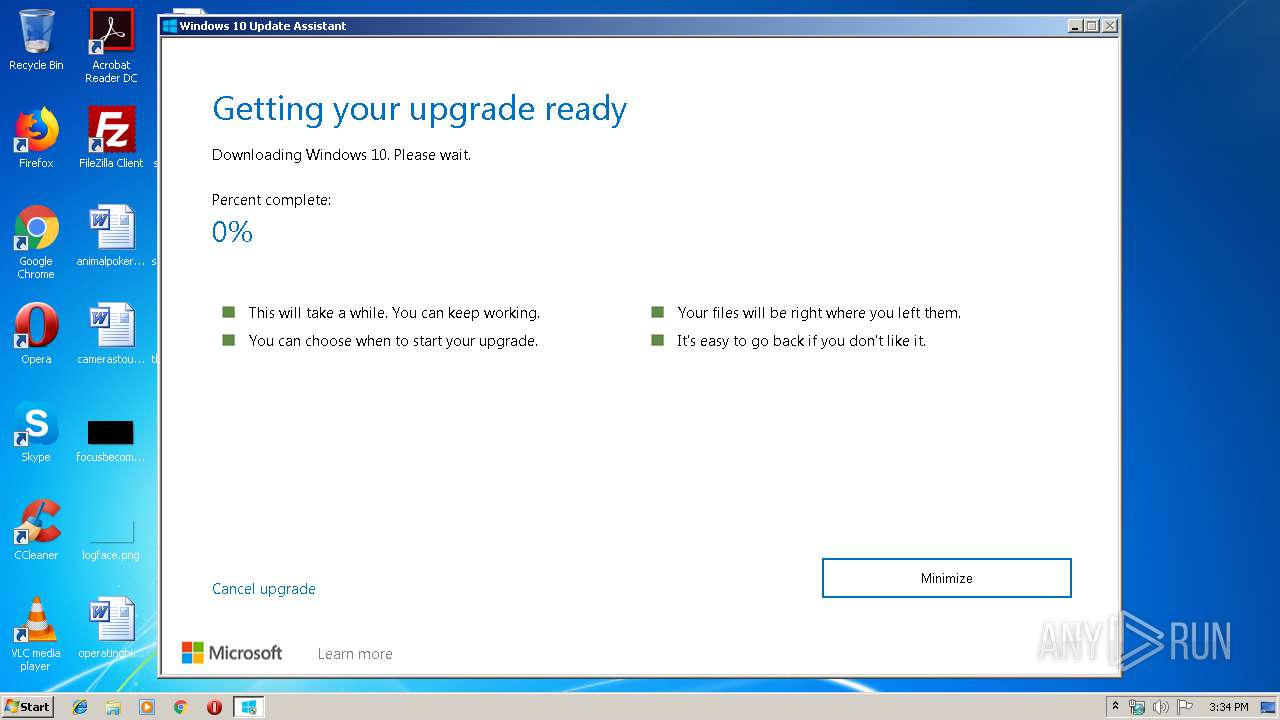
Task: Select the camerastou Word document
Action: 111,334
